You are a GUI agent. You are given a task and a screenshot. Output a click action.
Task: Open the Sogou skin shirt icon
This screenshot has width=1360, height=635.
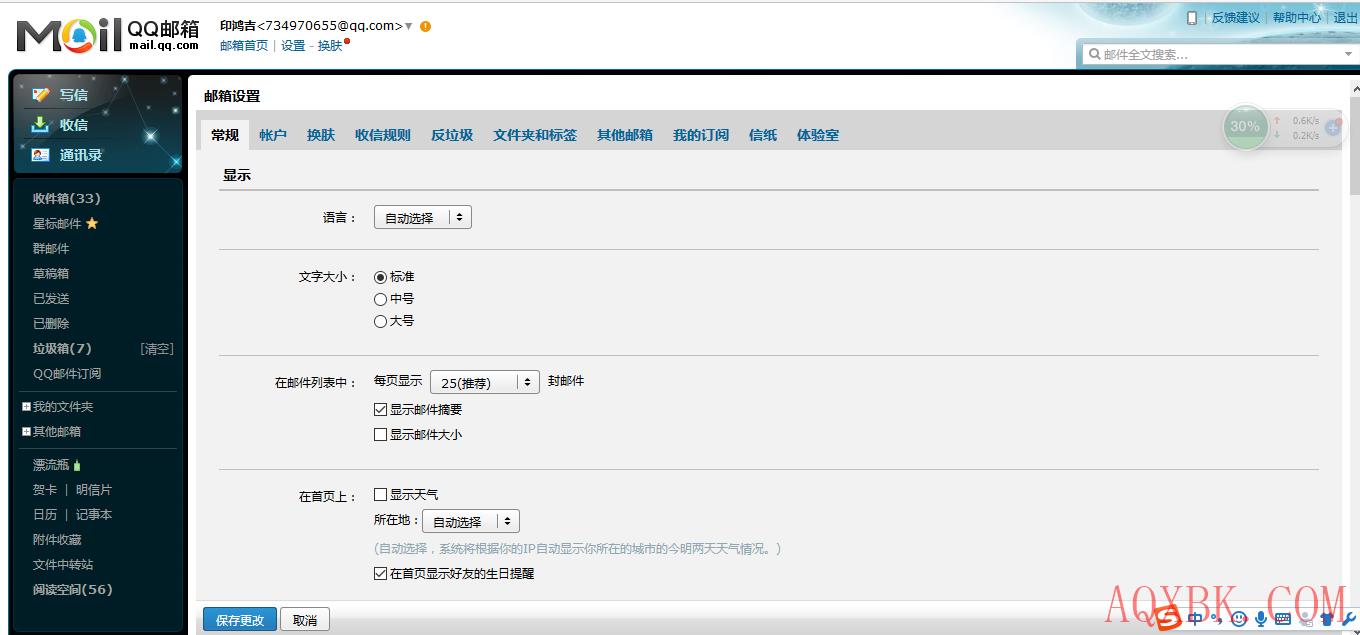click(x=1327, y=620)
